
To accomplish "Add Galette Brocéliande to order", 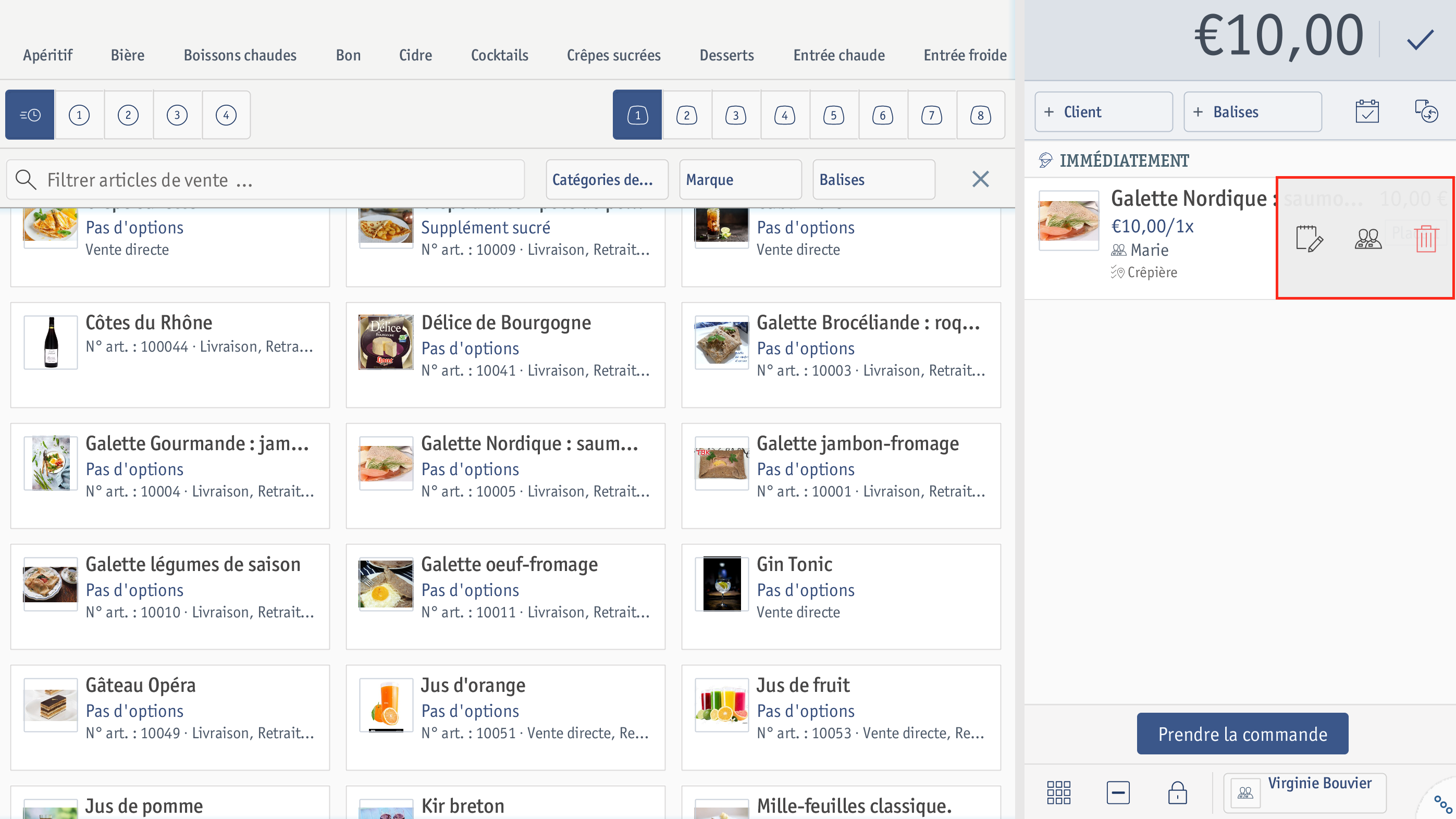I will pos(841,355).
